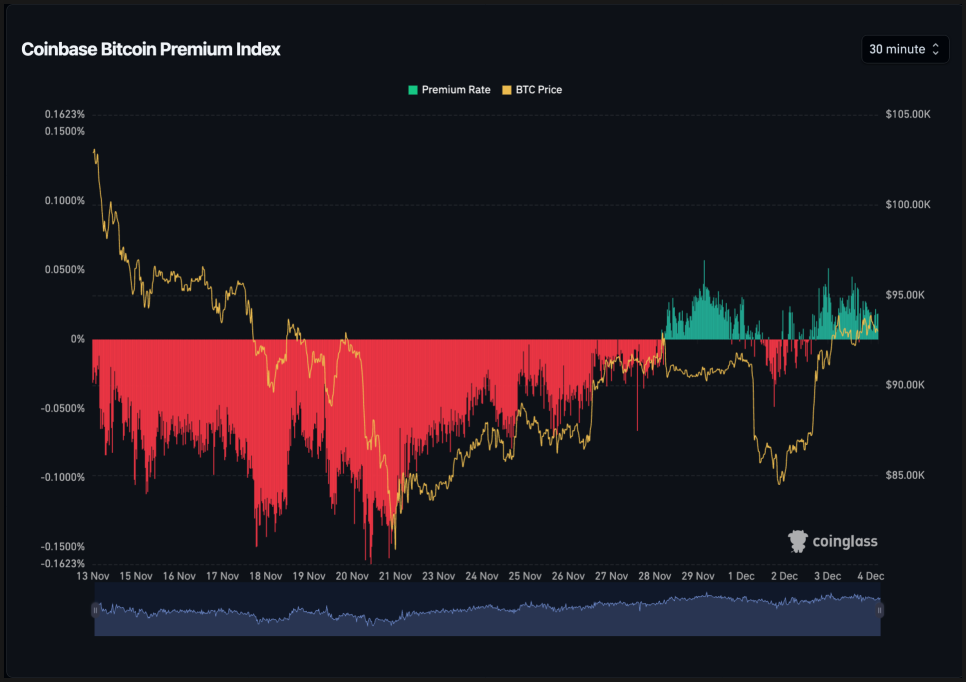Select the 13 Nov date label

click(93, 576)
